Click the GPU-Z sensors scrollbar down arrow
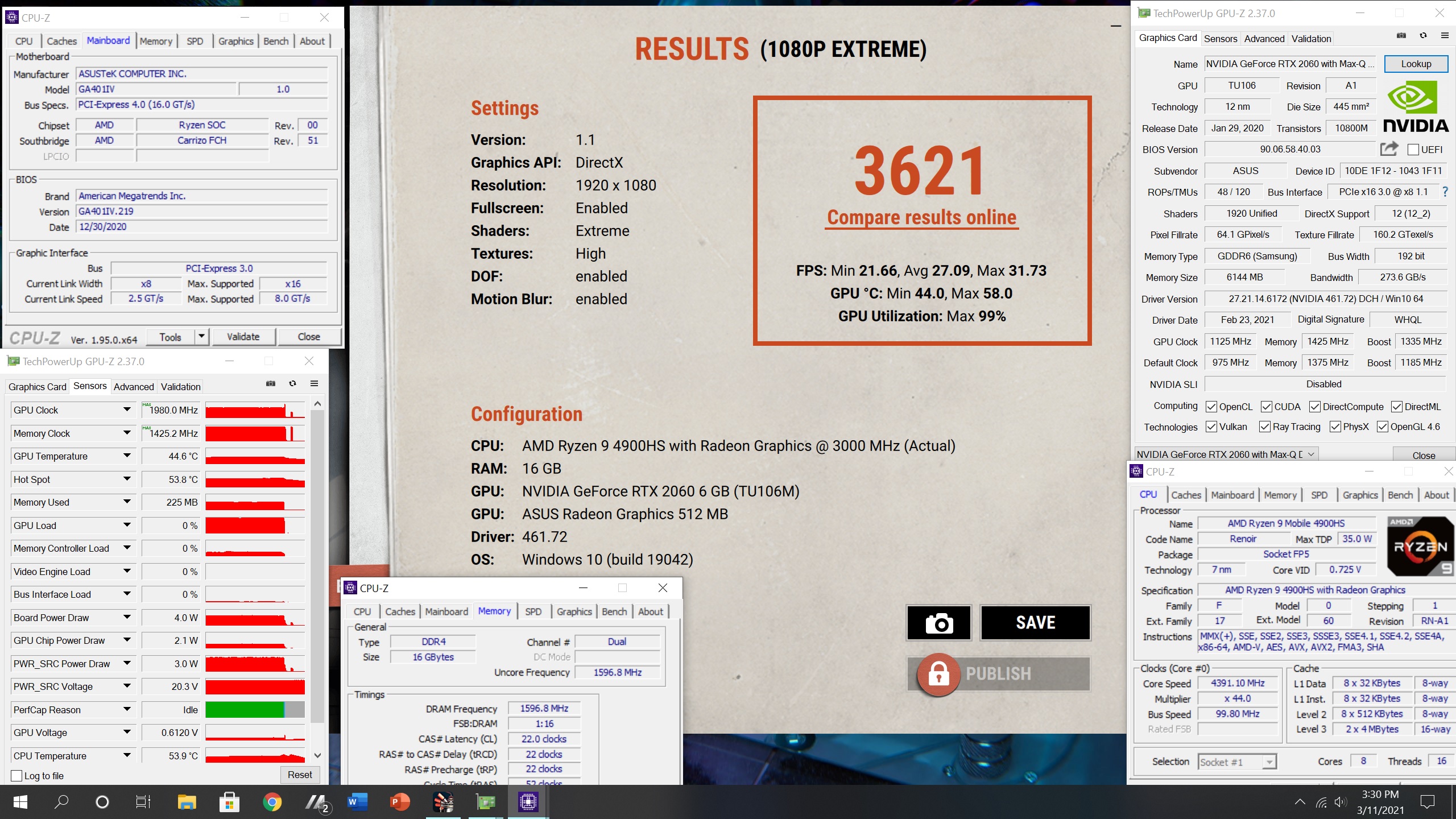1456x819 pixels. click(x=317, y=755)
